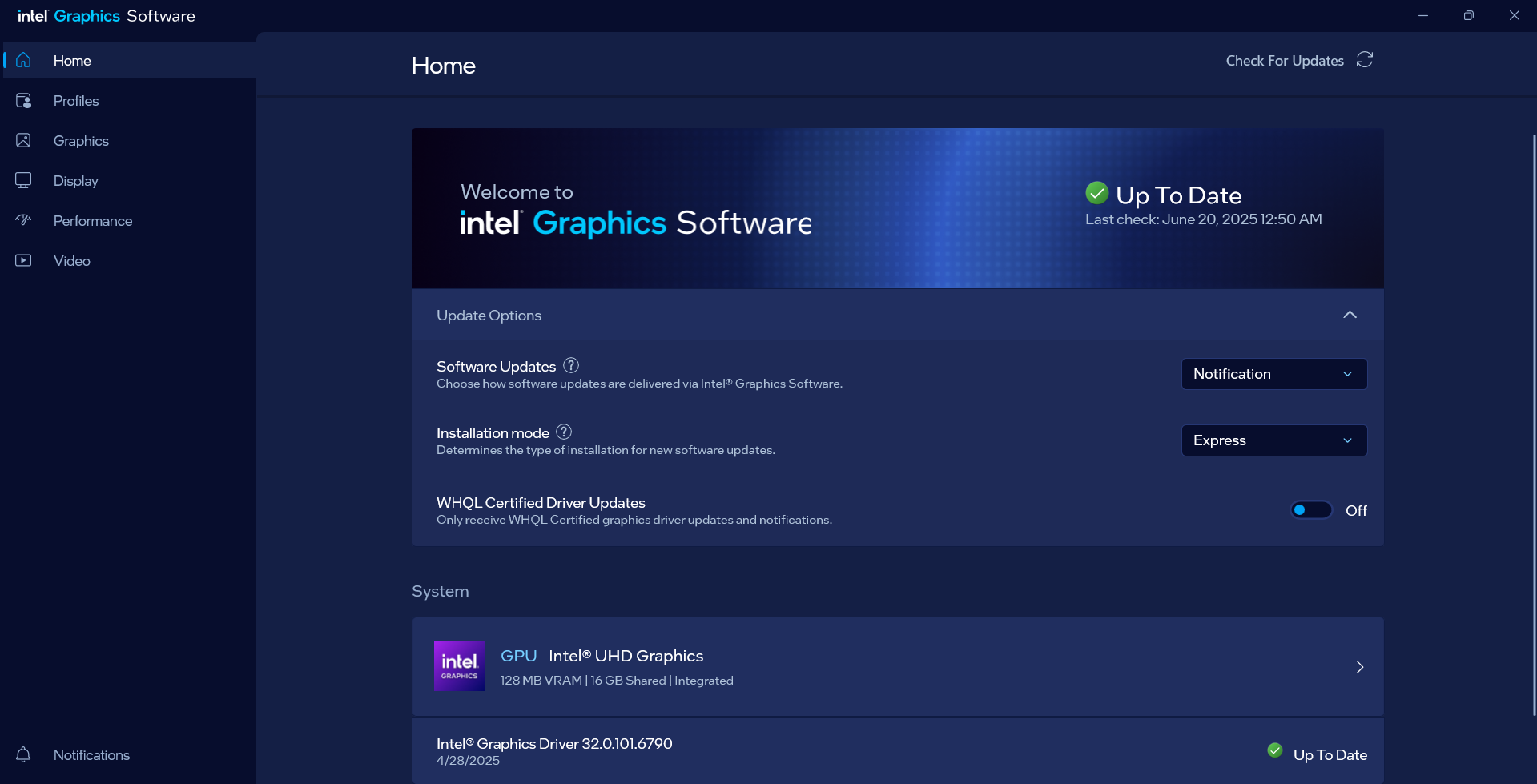Open the Graphics section
1537x784 pixels.
(x=130, y=140)
